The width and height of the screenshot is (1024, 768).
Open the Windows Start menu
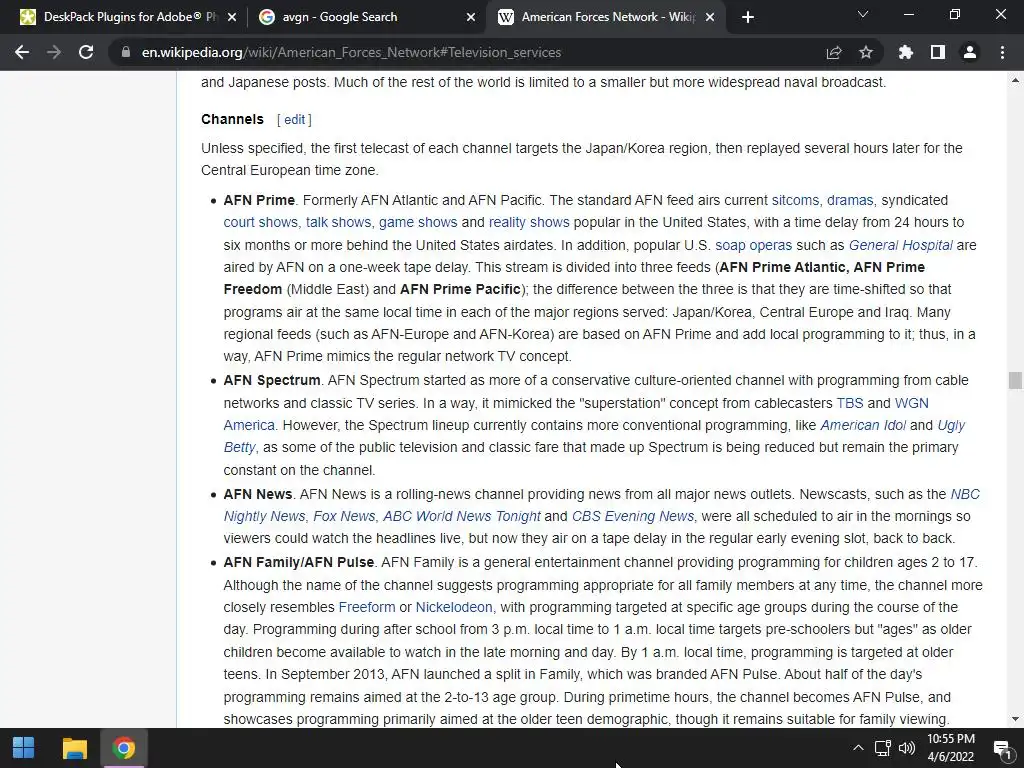point(24,748)
